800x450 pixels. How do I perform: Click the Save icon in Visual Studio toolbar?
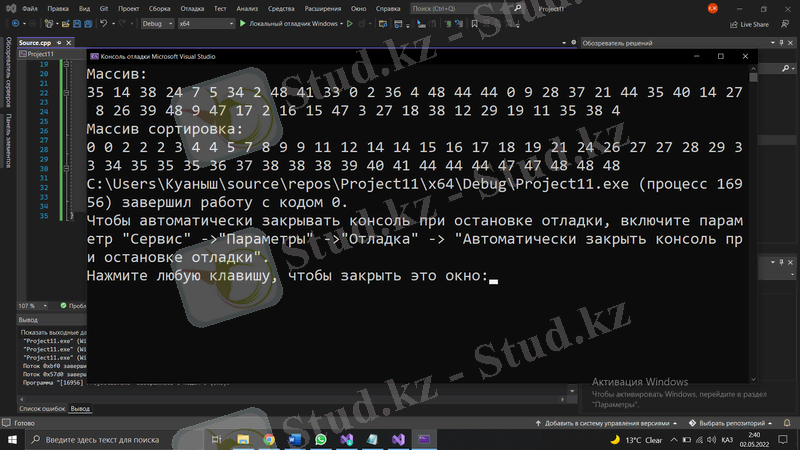77,23
